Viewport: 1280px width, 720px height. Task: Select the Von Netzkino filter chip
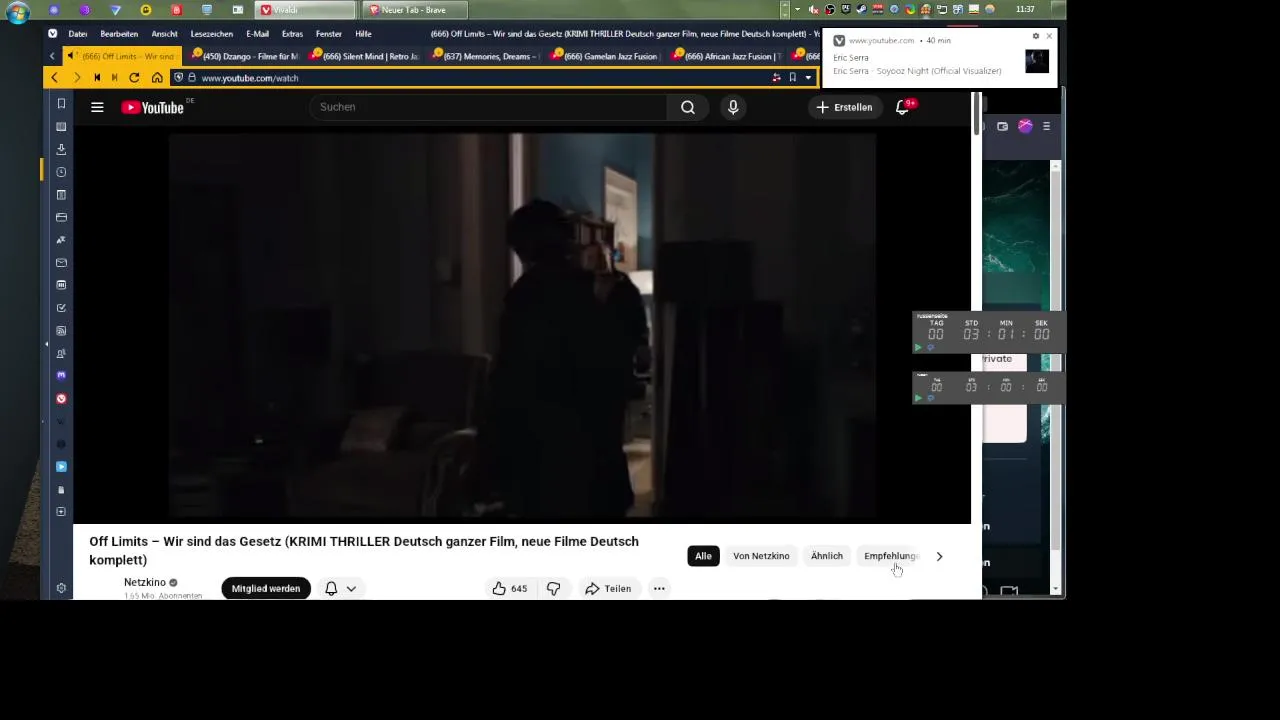761,556
